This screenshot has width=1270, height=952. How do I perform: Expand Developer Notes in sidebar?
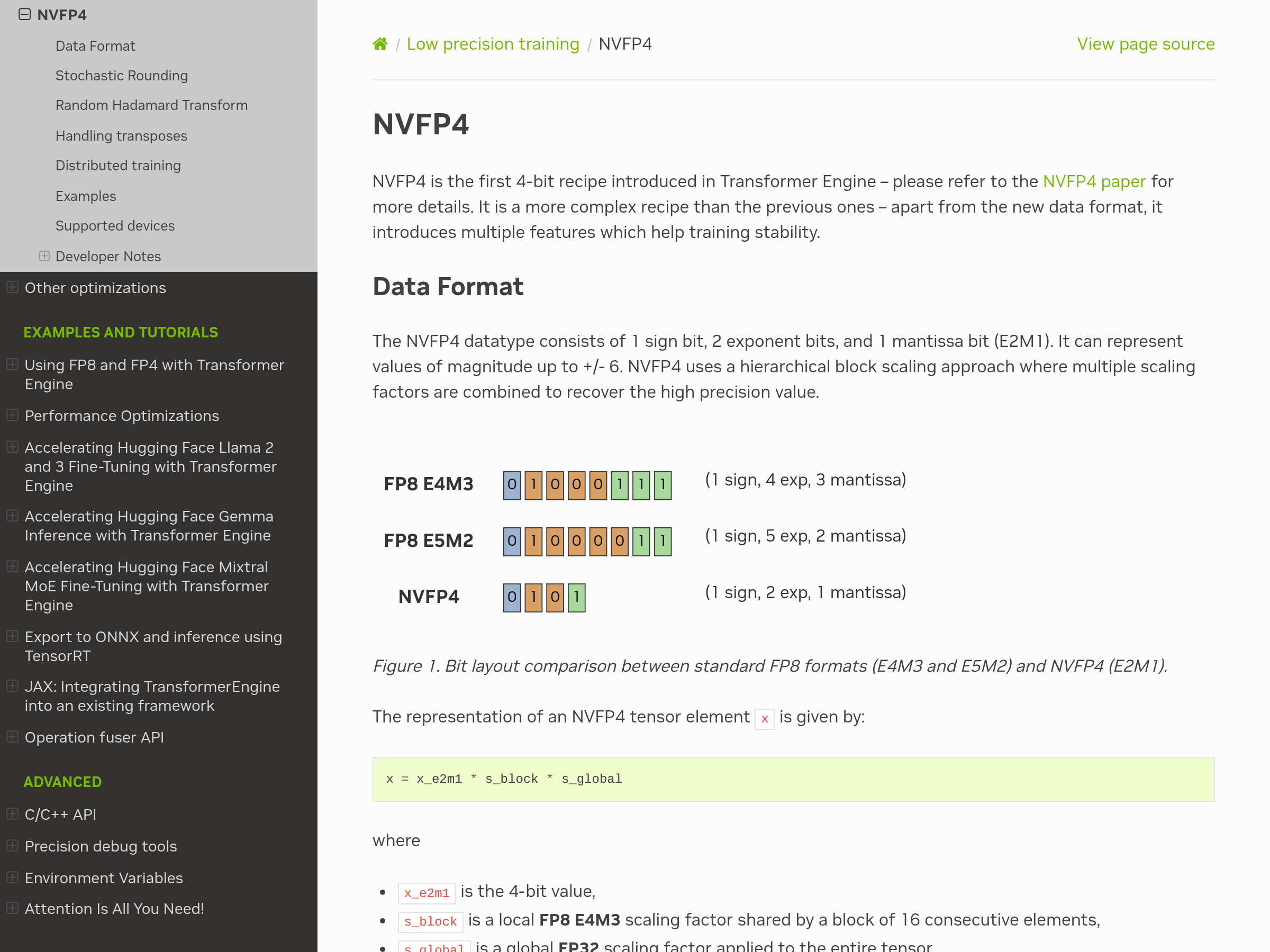coord(44,256)
